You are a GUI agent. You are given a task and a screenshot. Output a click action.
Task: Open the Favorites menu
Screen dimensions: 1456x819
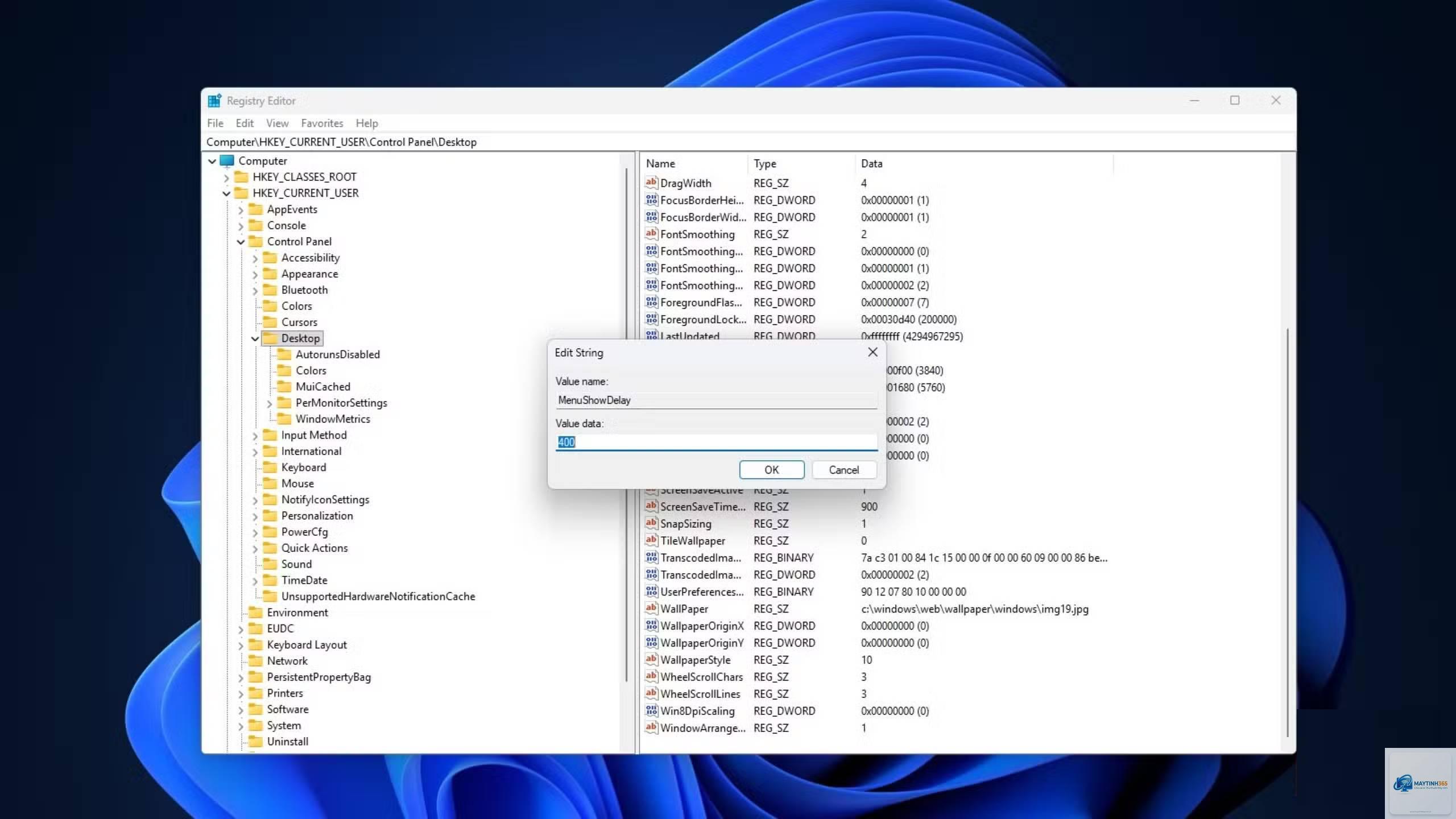click(x=322, y=123)
